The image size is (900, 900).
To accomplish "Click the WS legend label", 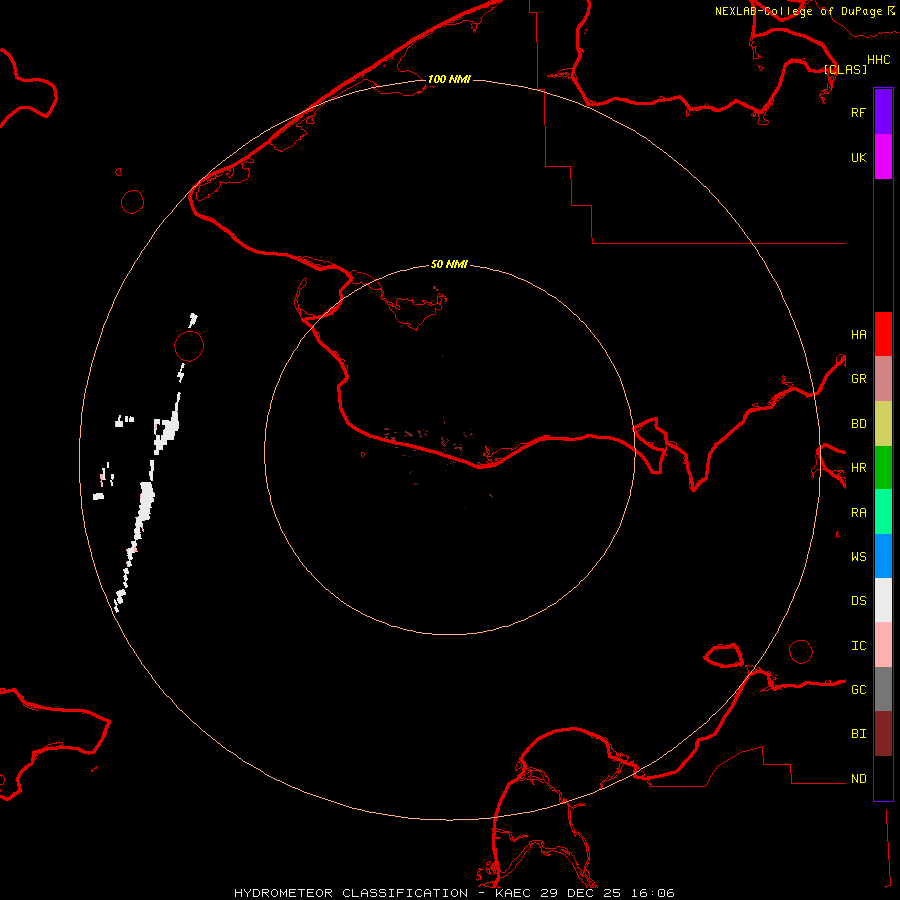I will tap(858, 556).
